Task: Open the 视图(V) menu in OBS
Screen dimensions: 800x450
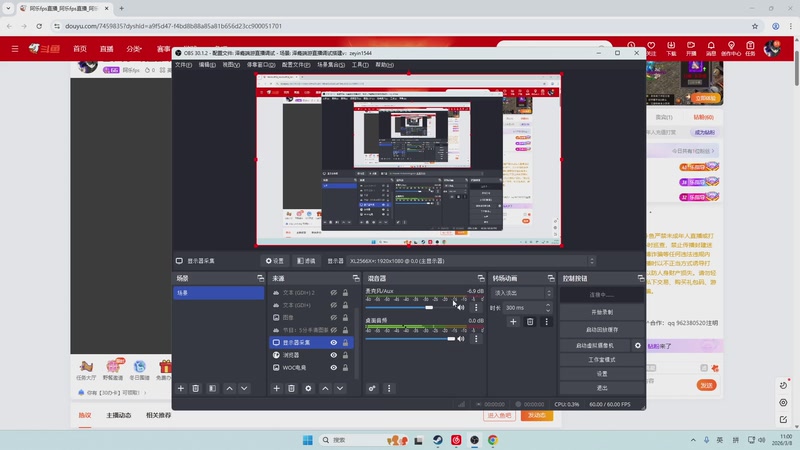Action: coord(231,65)
